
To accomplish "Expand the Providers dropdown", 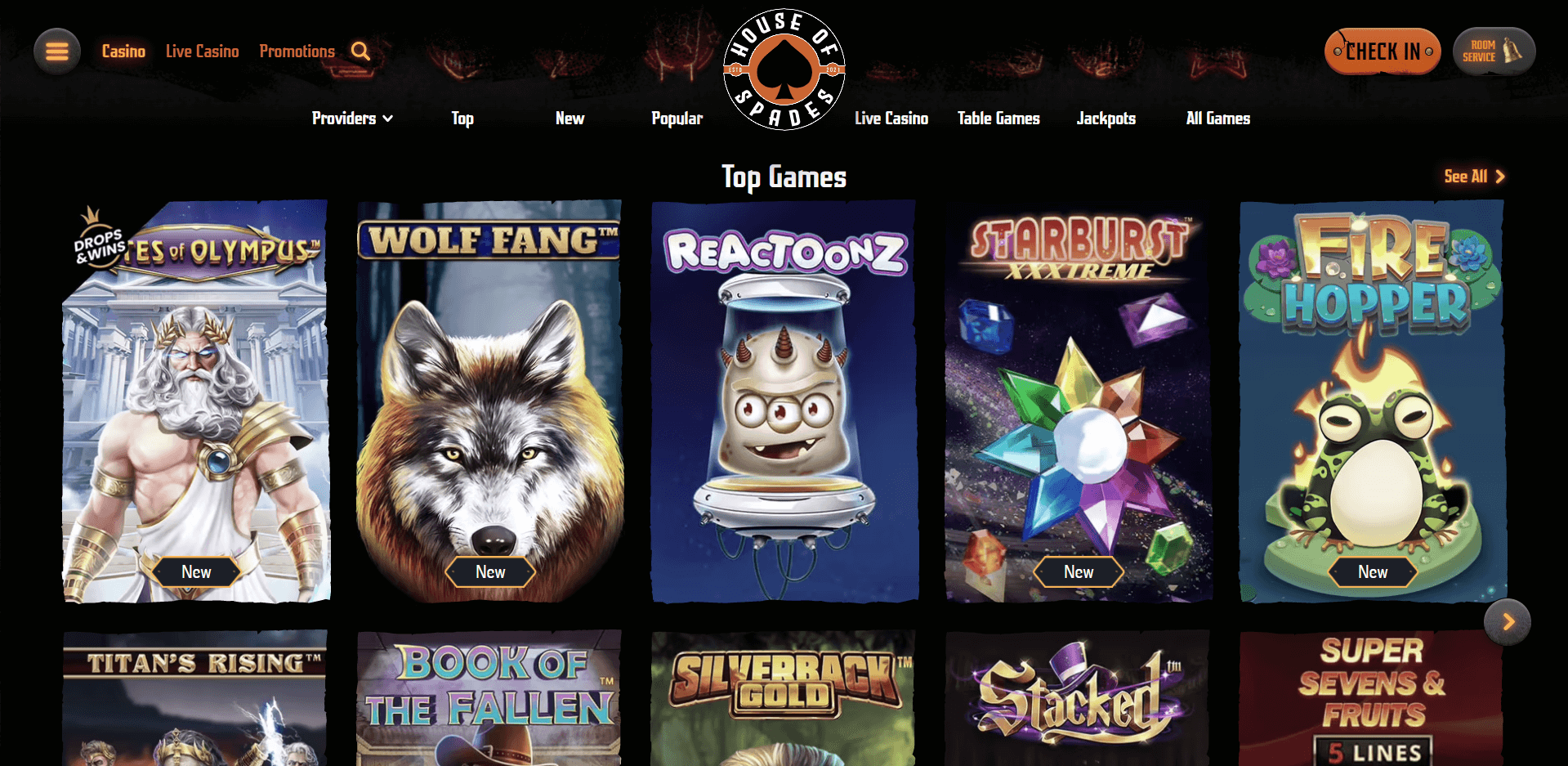I will click(x=352, y=119).
